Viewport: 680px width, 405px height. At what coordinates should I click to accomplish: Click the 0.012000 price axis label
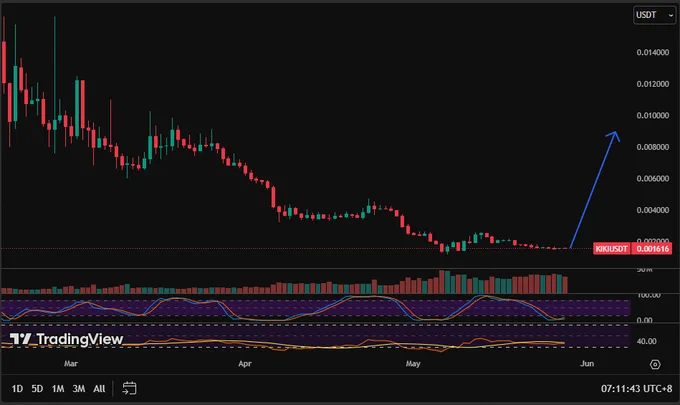click(653, 84)
